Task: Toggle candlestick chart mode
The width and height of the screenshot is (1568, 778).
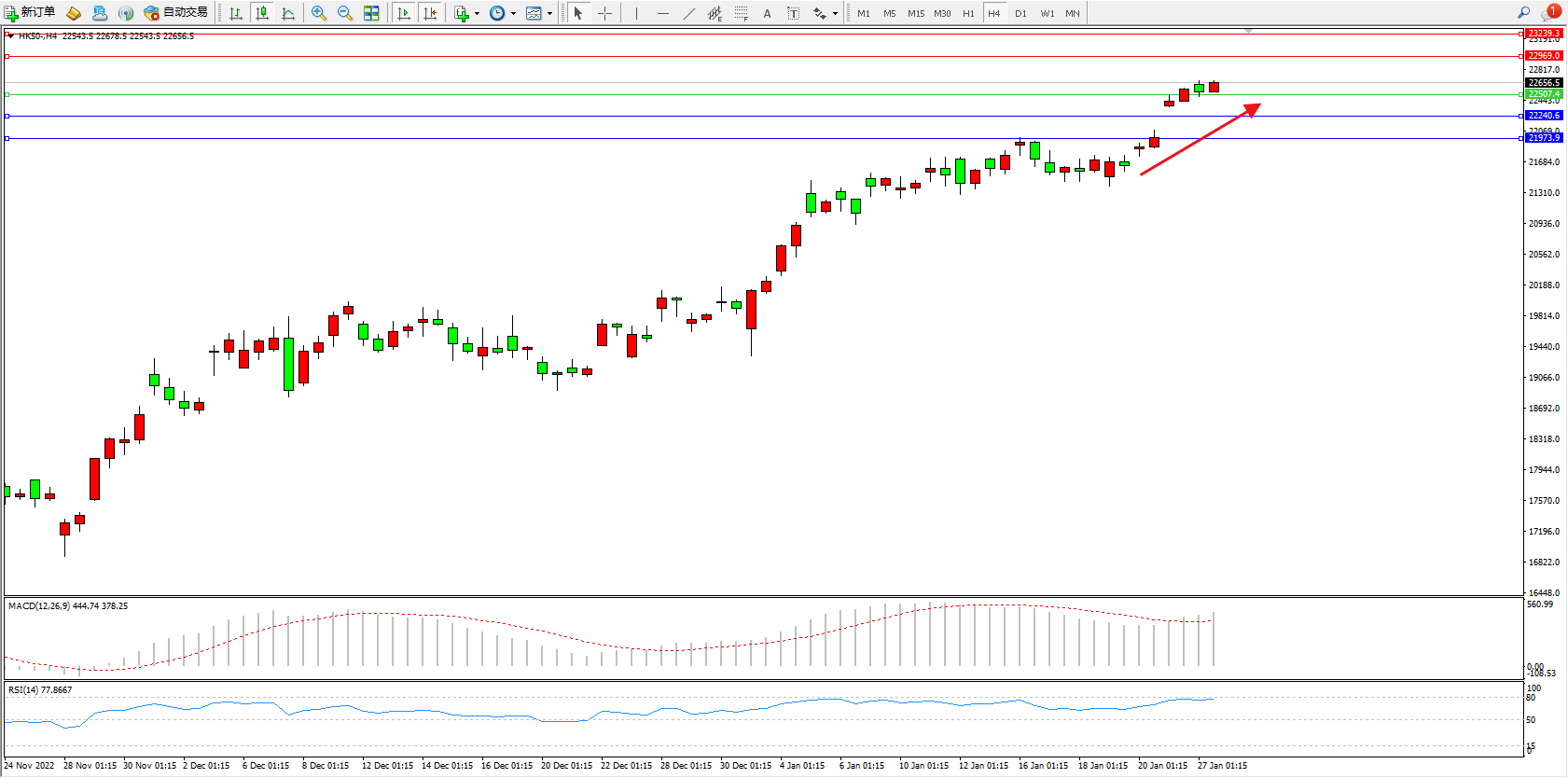Action: click(262, 13)
